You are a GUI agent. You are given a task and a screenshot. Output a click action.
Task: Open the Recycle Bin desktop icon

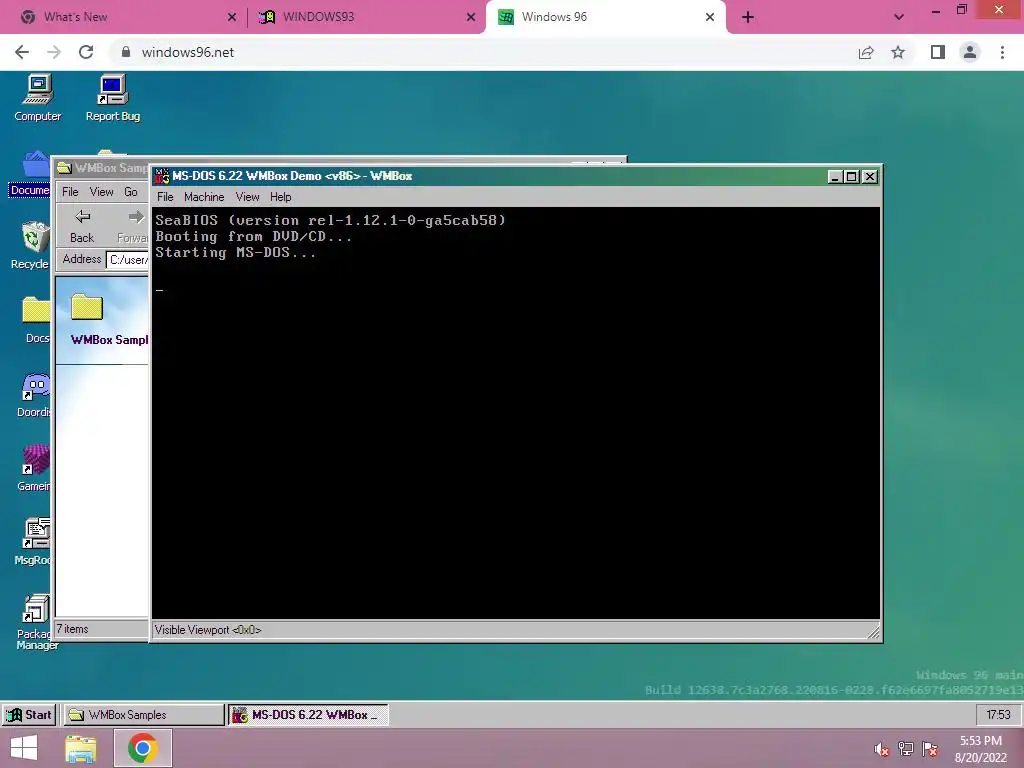pos(30,246)
